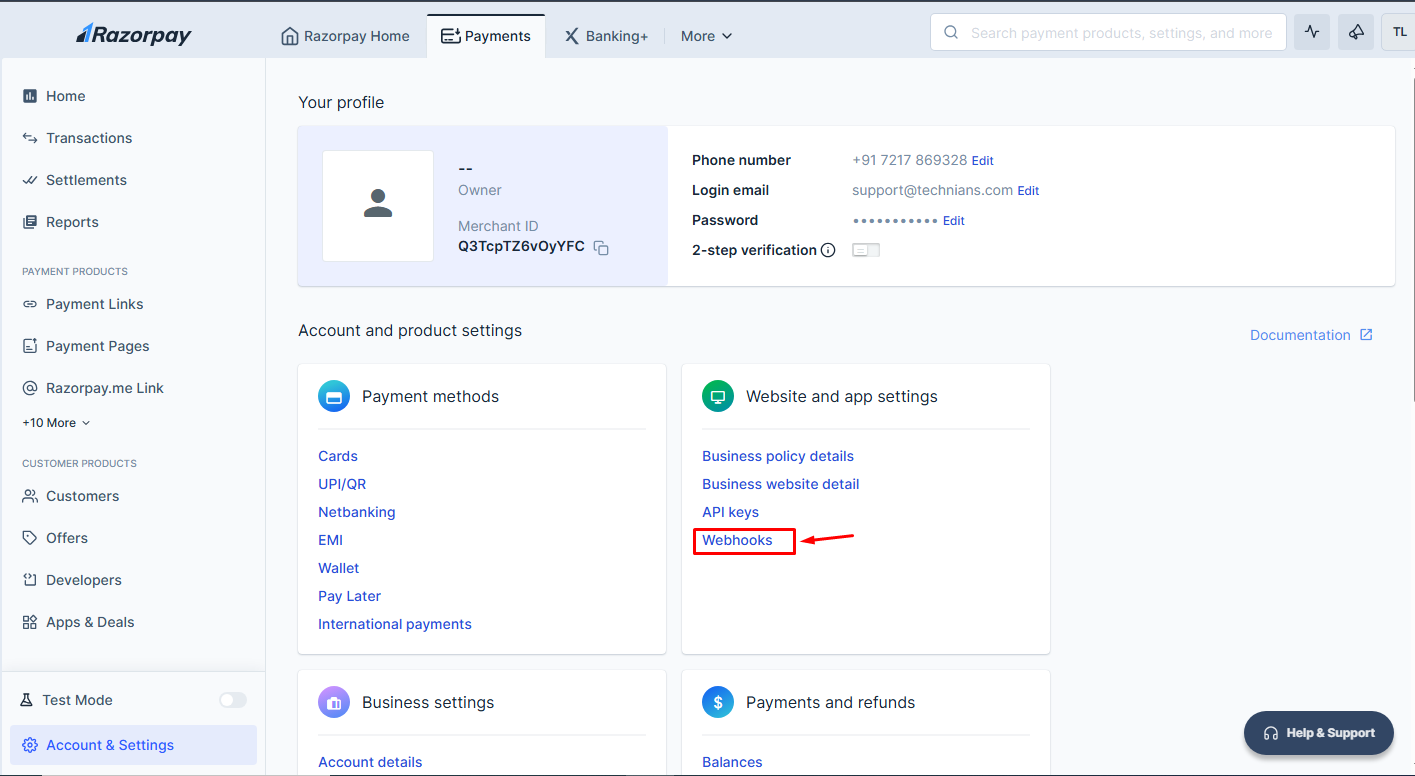Copy the Merchant ID with copy icon
The height and width of the screenshot is (776, 1415).
(601, 248)
